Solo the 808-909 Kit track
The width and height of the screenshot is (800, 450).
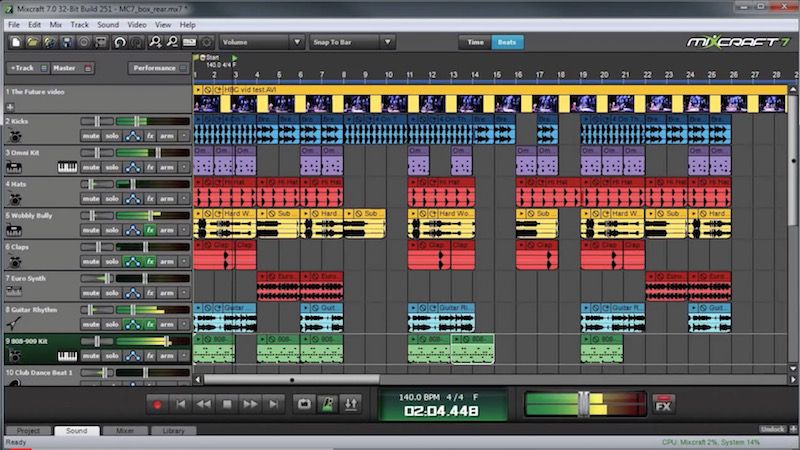tap(112, 356)
